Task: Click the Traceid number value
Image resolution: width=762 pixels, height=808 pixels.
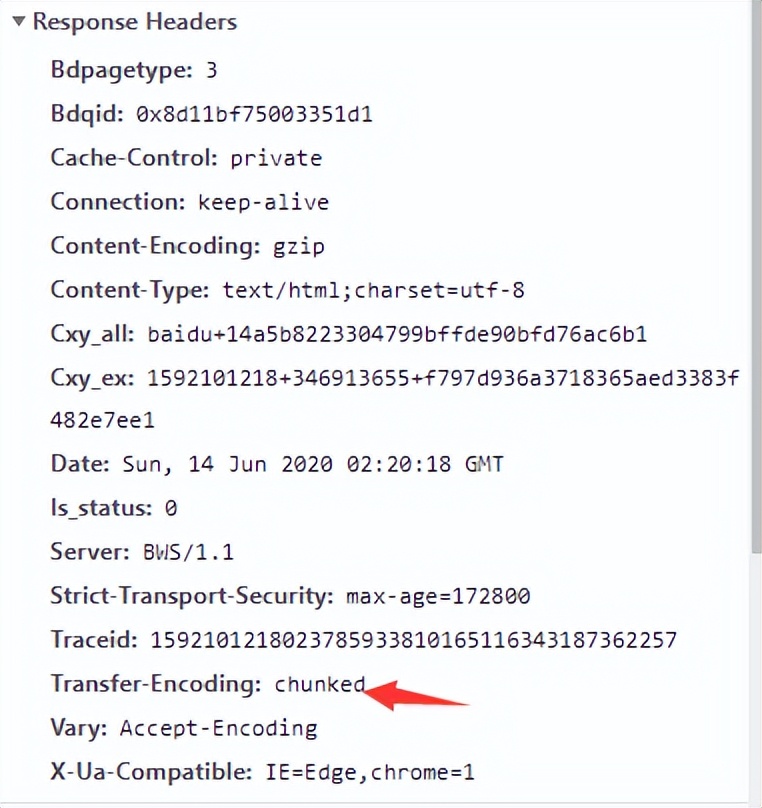Action: pyautogui.click(x=413, y=640)
